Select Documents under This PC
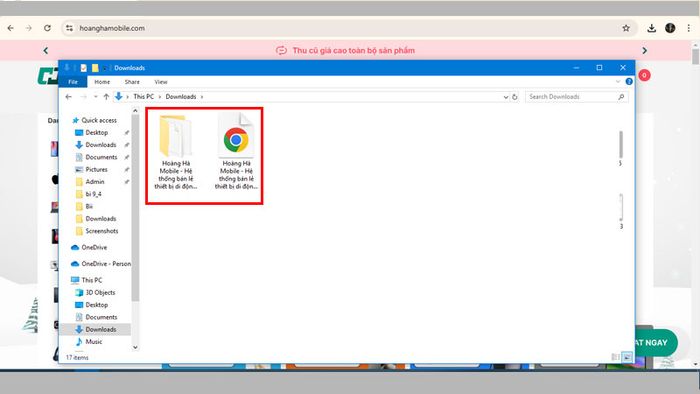 coord(96,317)
